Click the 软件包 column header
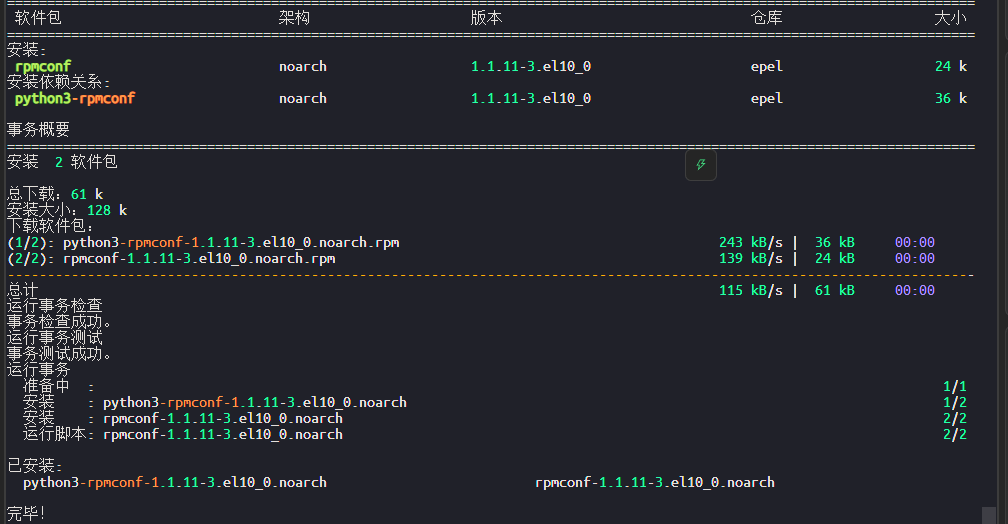The height and width of the screenshot is (524, 1008). (x=38, y=18)
